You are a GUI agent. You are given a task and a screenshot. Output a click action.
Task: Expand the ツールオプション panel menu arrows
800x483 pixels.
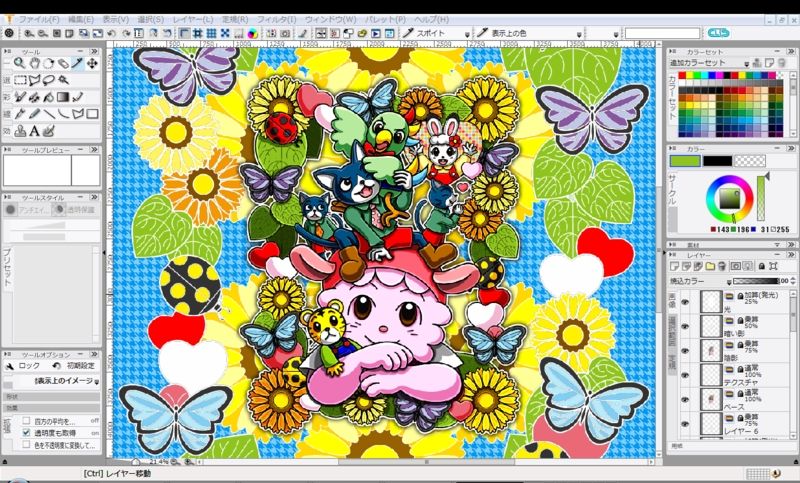point(94,354)
